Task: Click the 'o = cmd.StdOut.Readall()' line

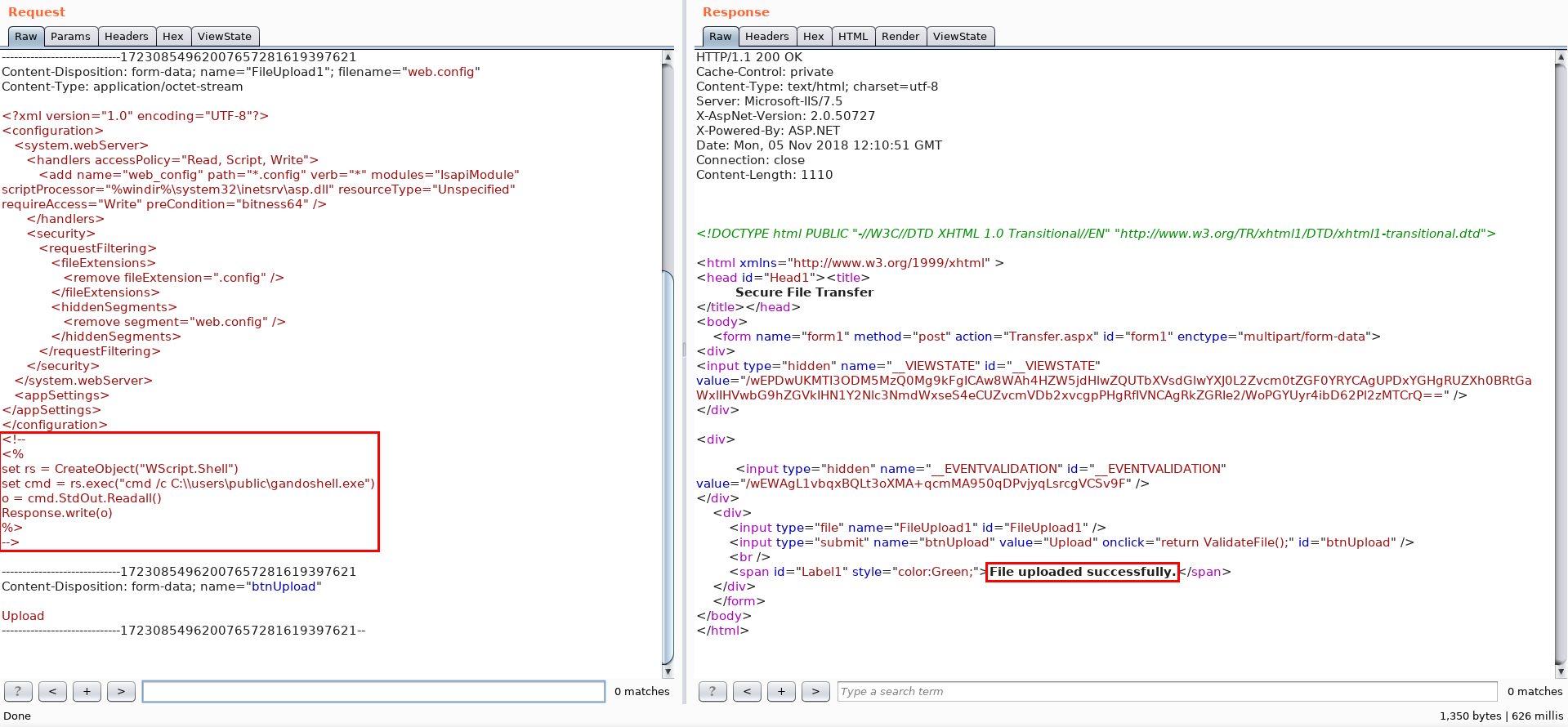Action: tap(82, 498)
